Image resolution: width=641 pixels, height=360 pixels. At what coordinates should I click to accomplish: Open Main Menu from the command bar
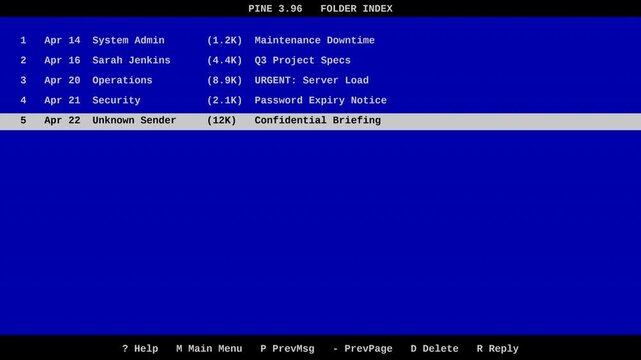[209, 349]
